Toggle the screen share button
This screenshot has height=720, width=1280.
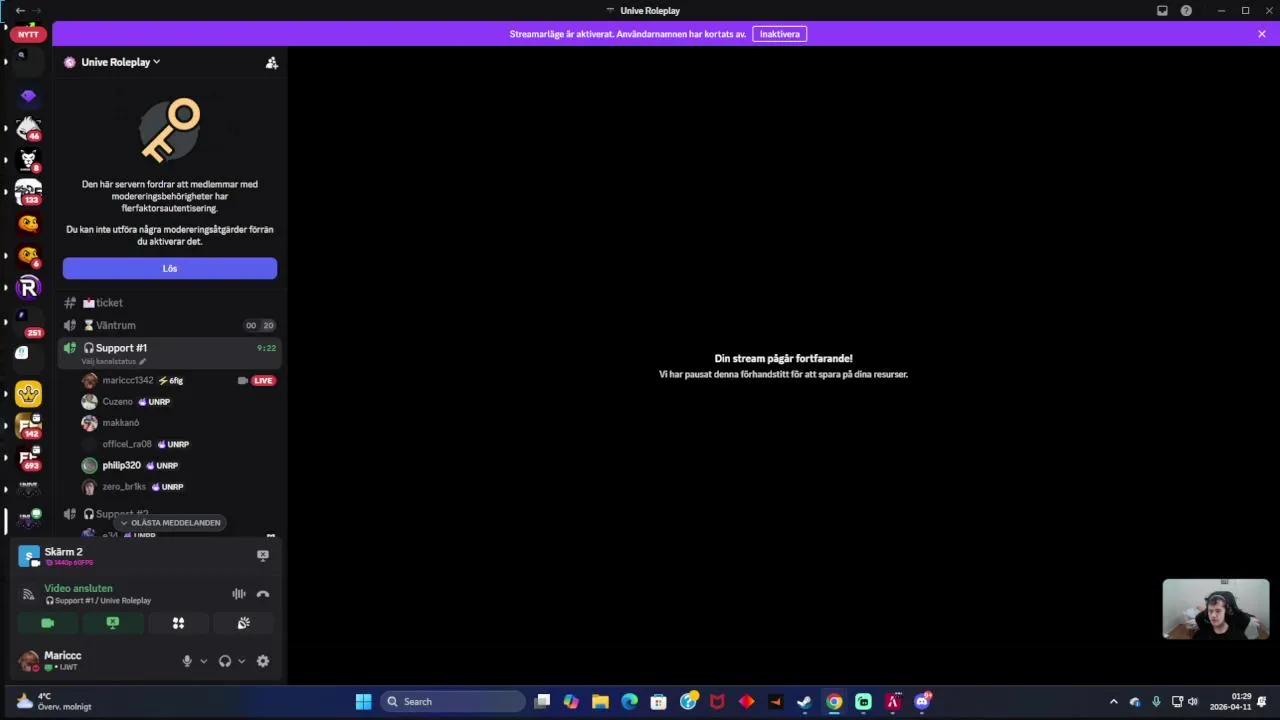point(113,623)
